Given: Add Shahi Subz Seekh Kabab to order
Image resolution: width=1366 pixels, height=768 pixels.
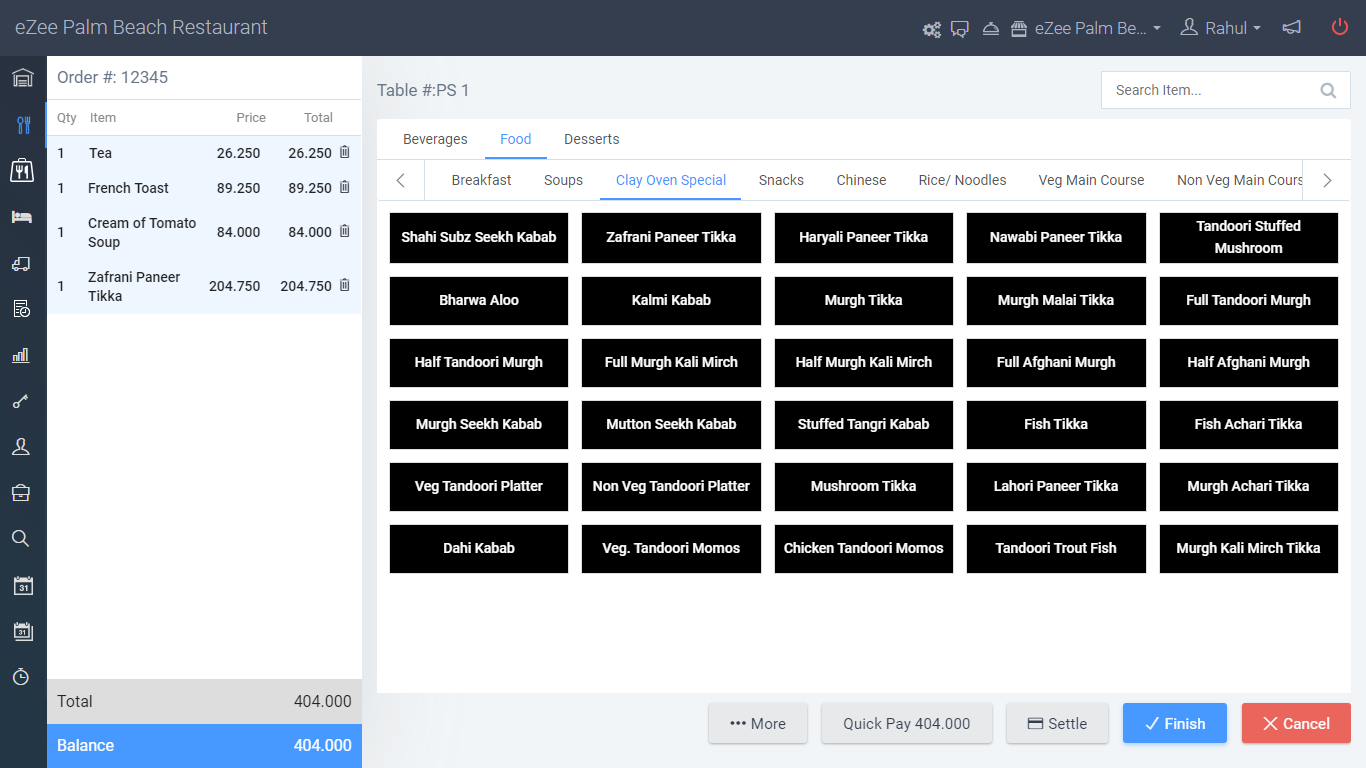Looking at the screenshot, I should click(479, 238).
